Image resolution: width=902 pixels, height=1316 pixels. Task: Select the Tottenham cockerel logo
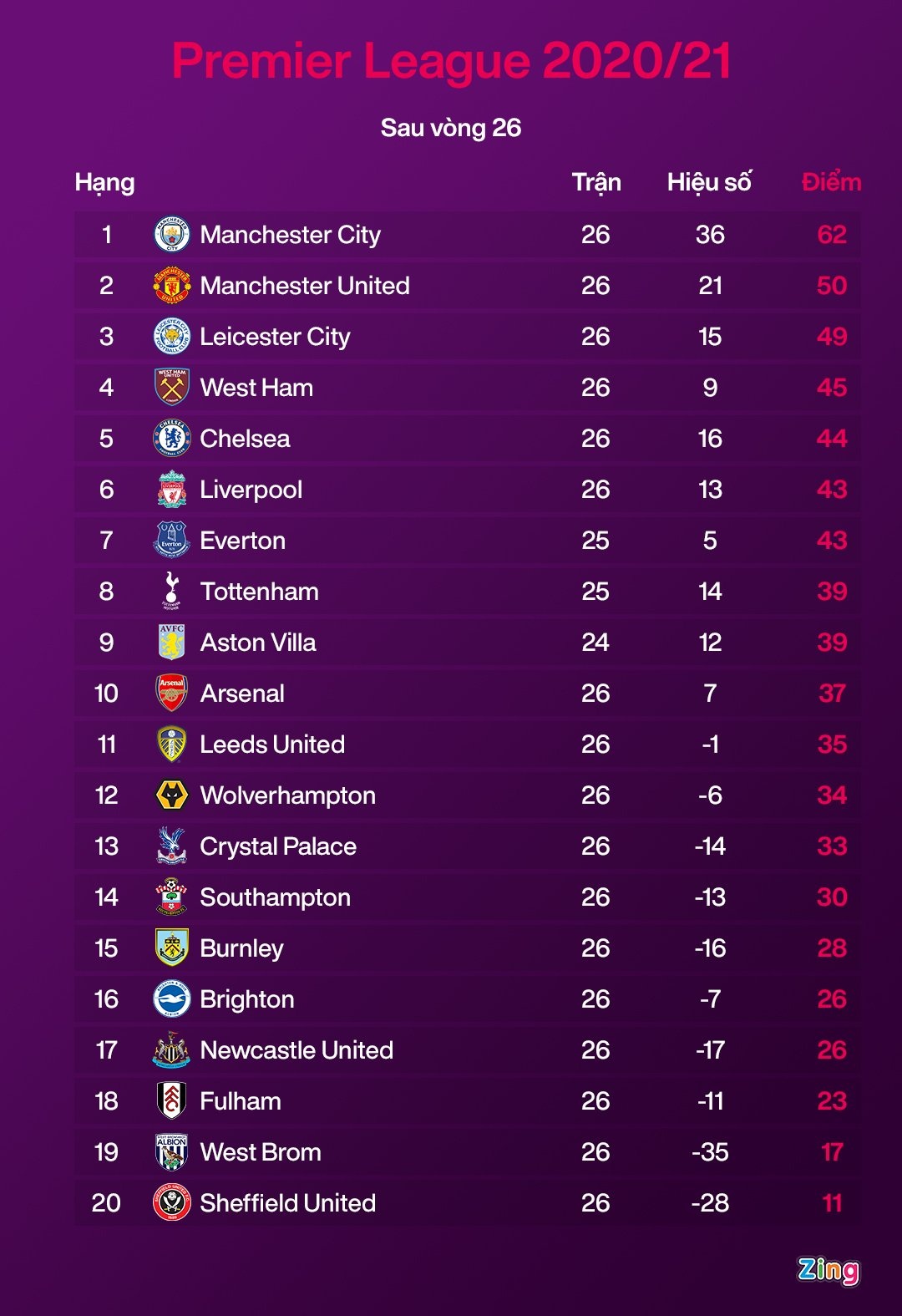point(172,592)
